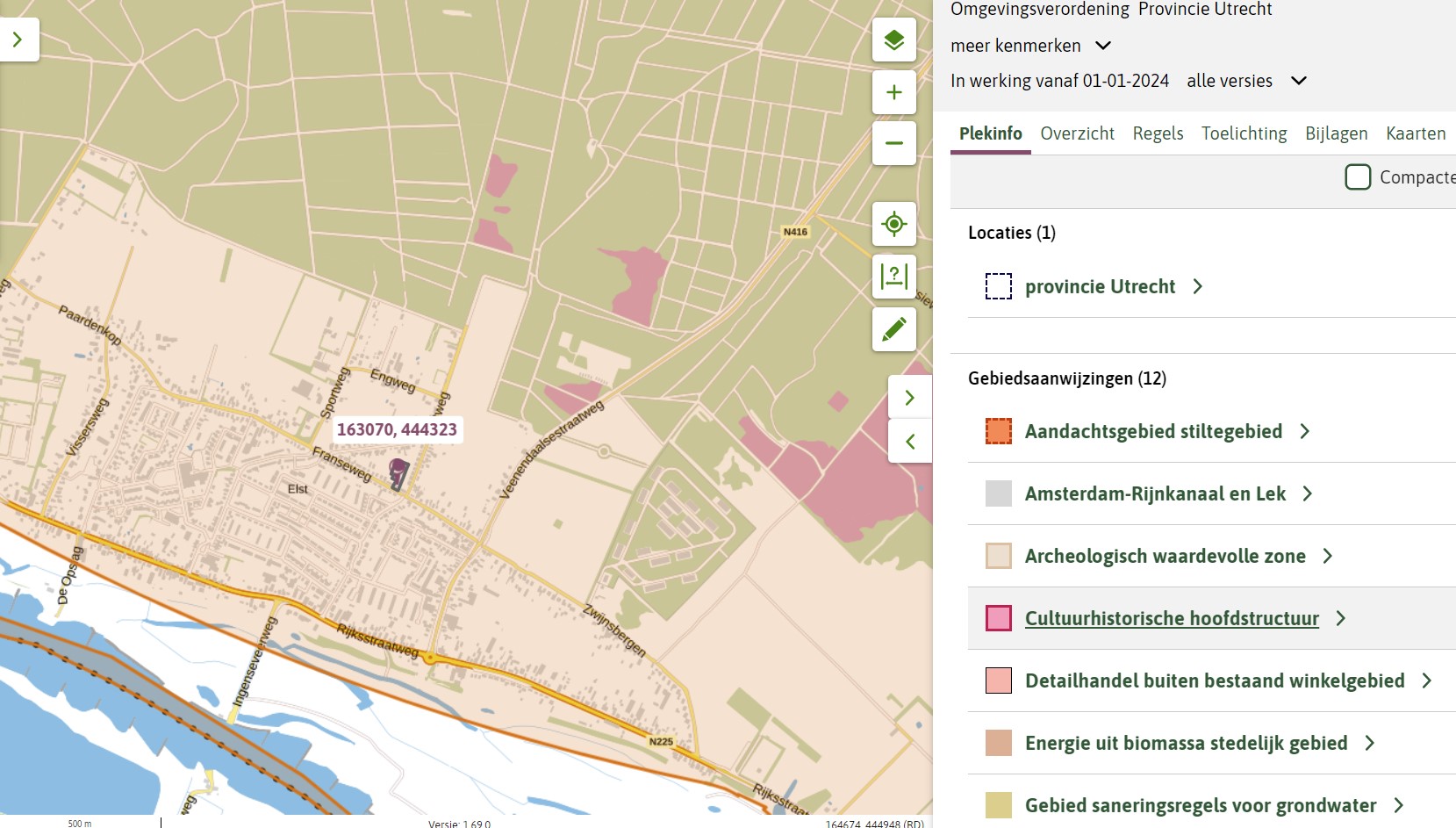Click tan Energie uit biomassa swatch
The height and width of the screenshot is (828, 1456).
pos(999,743)
